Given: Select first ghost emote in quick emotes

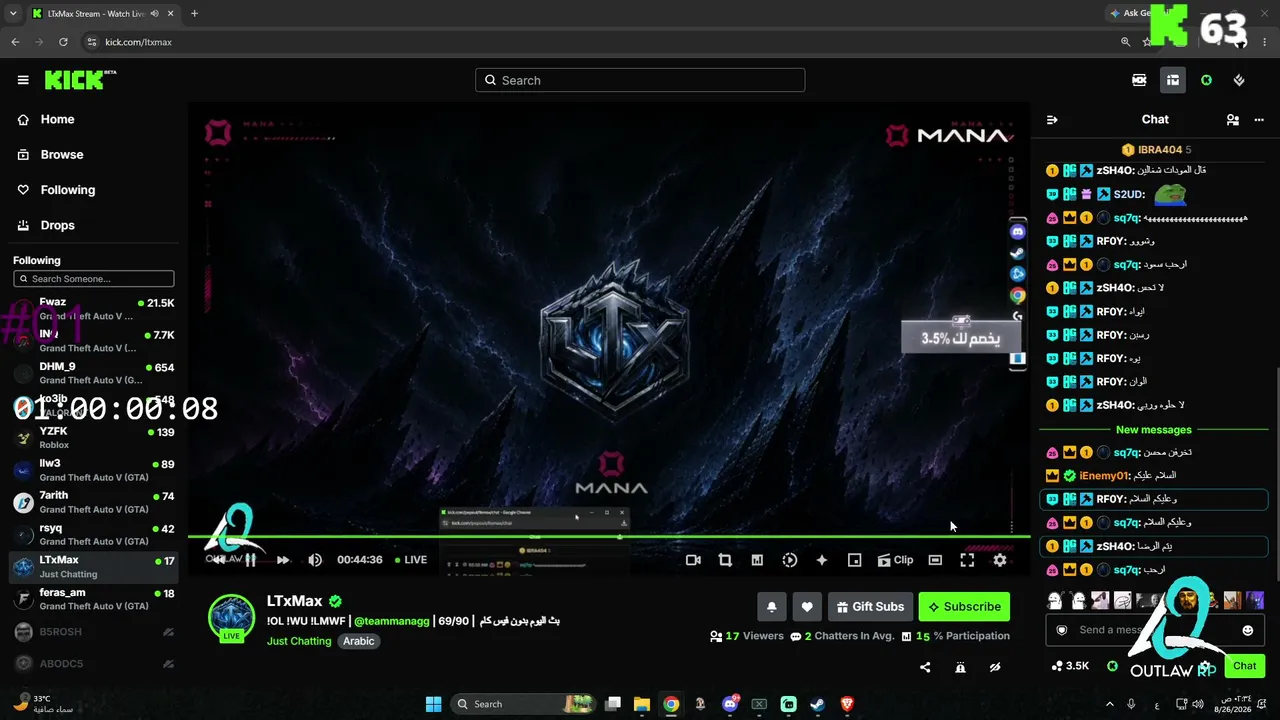Looking at the screenshot, I should point(1054,600).
